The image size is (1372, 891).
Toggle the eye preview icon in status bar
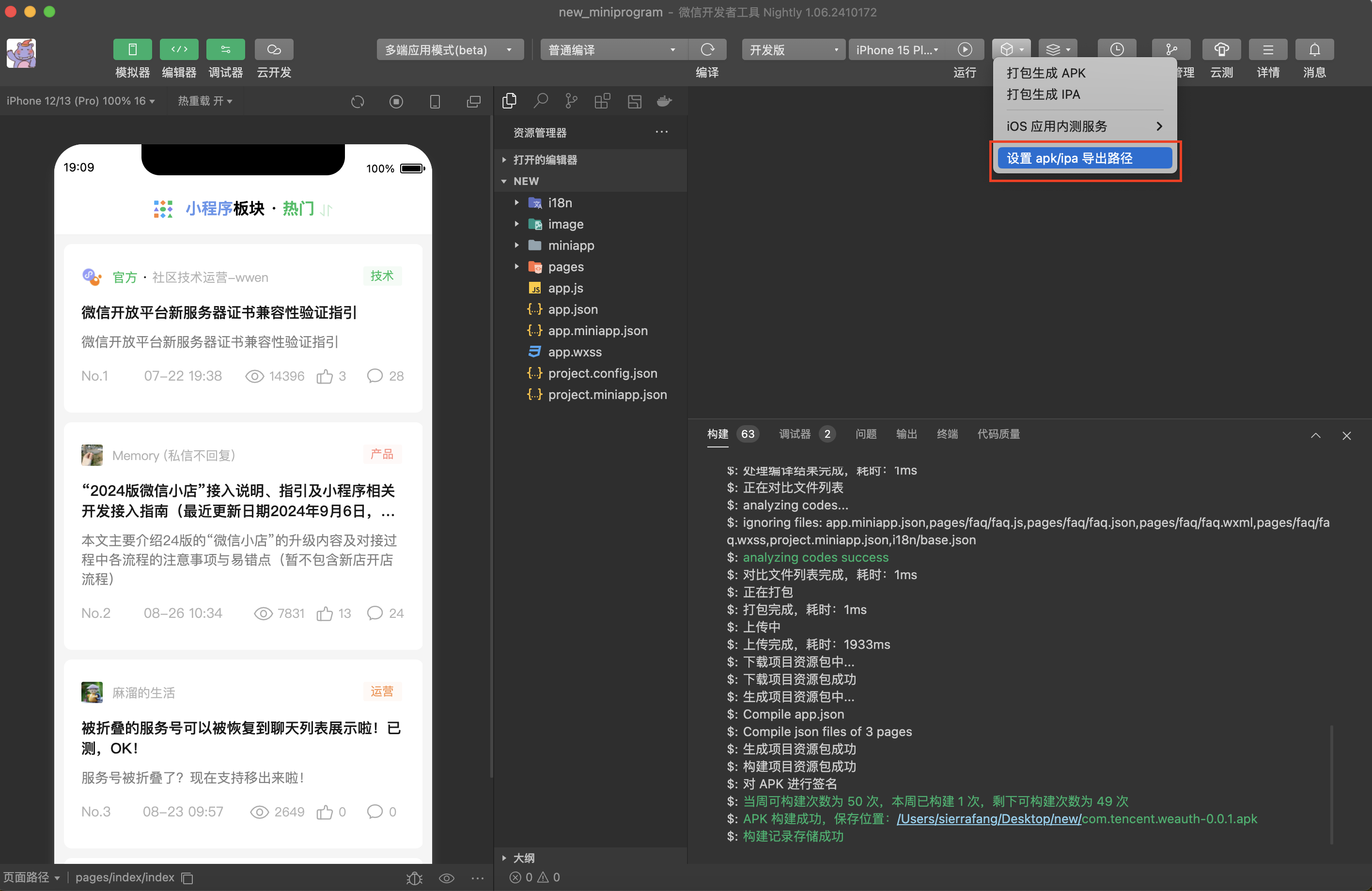tap(447, 878)
